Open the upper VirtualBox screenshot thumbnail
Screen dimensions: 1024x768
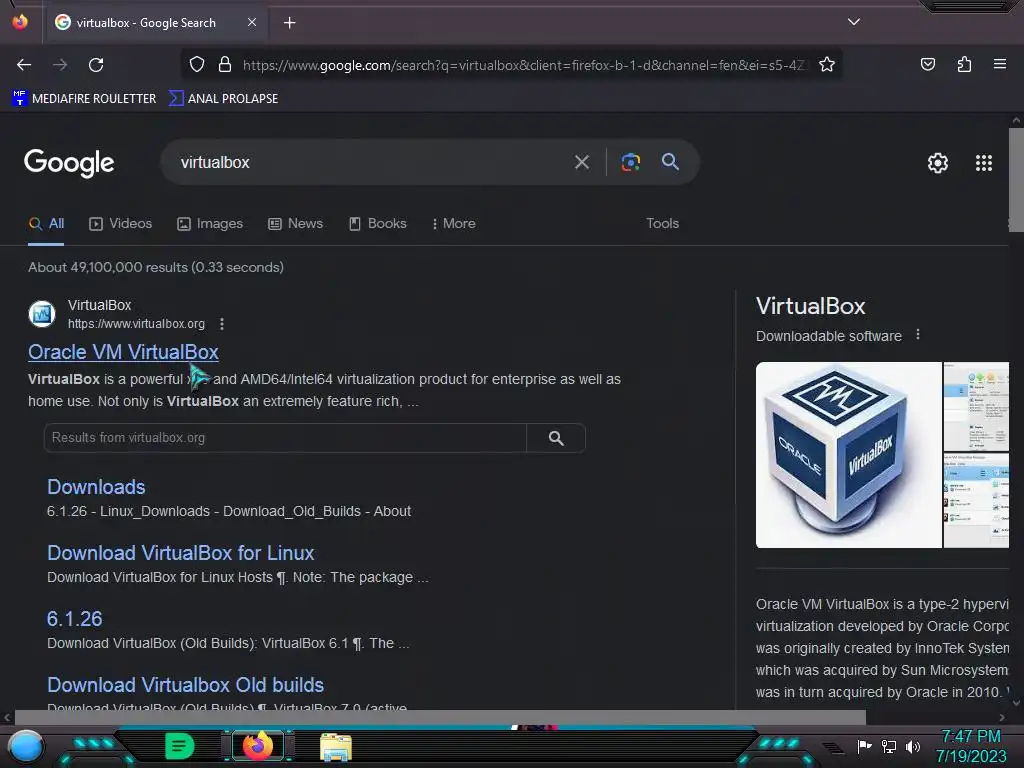pos(976,406)
